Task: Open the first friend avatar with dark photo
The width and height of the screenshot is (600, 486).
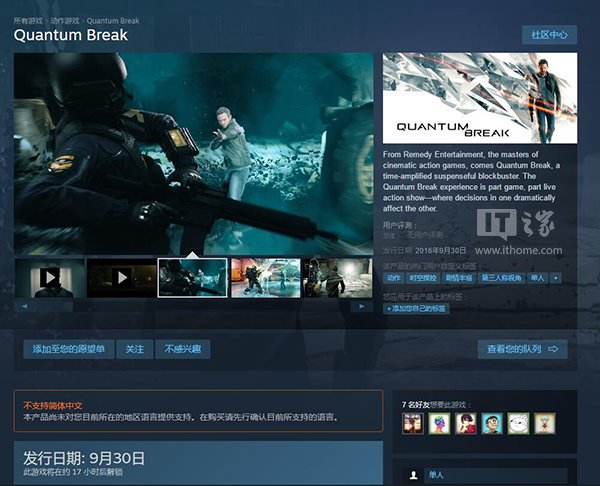Action: tap(413, 423)
